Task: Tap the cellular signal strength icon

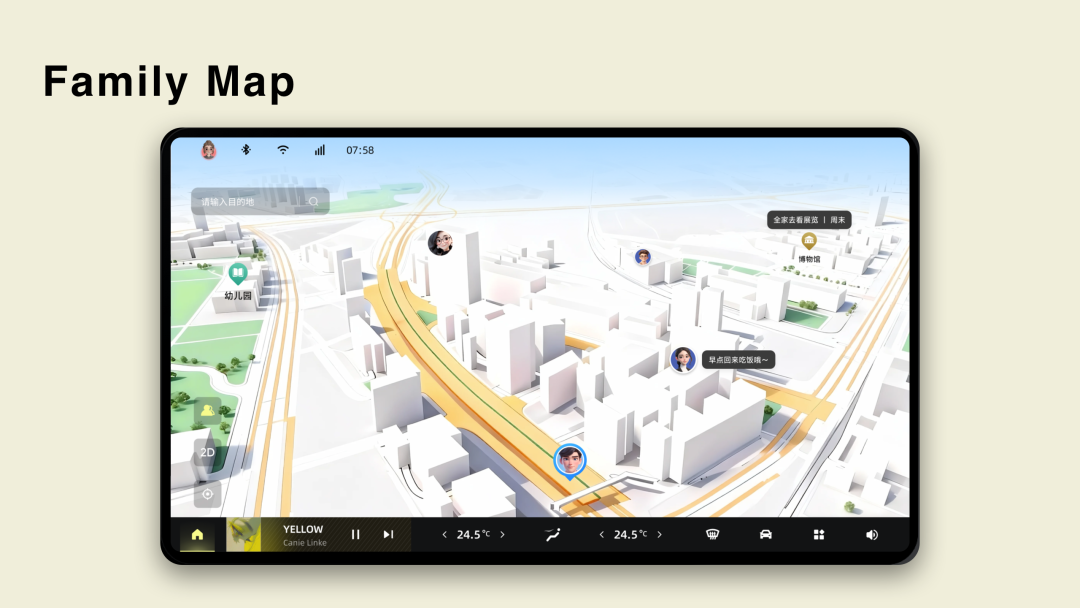Action: coord(320,149)
